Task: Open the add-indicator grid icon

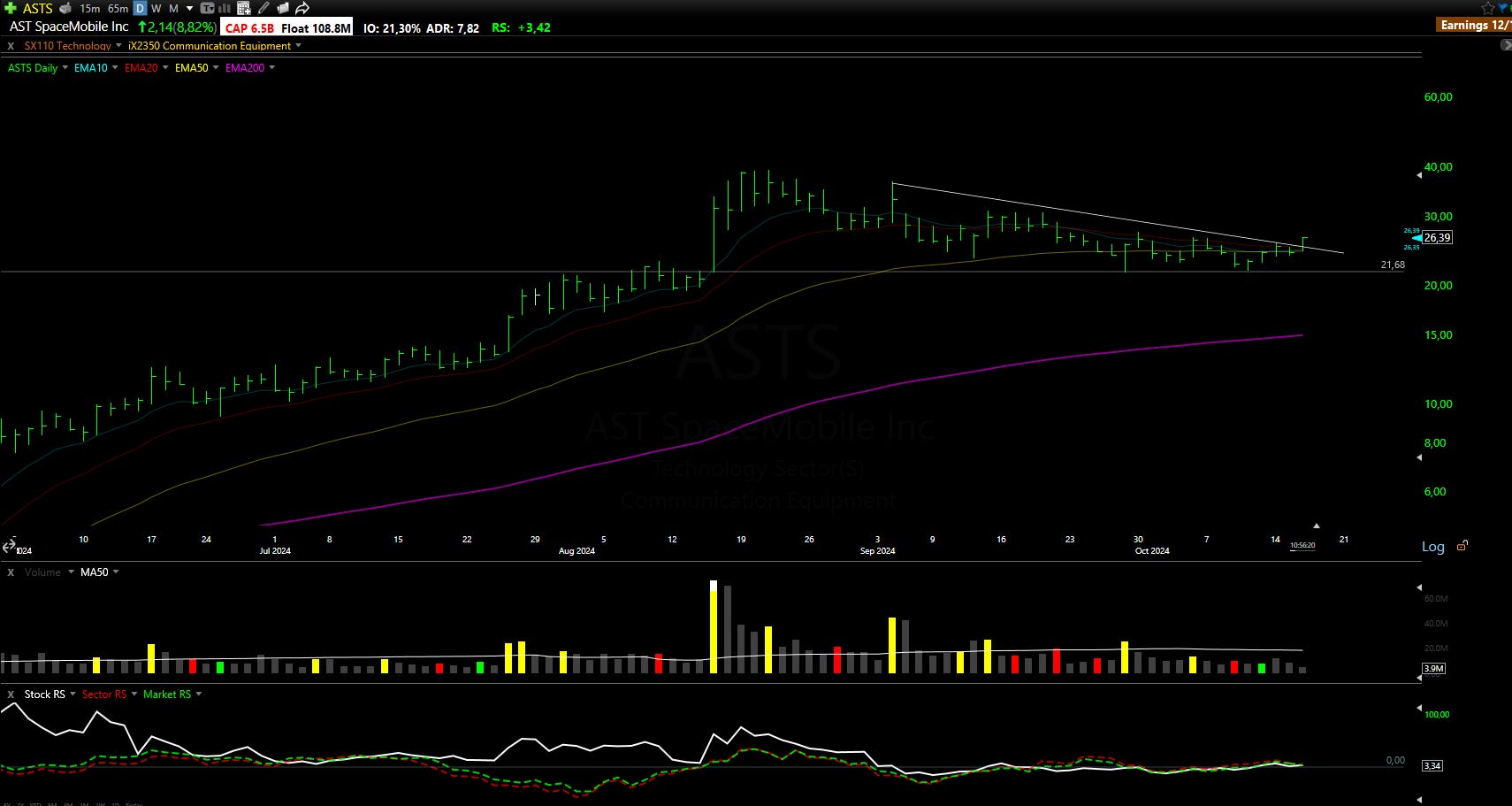Action: point(244,8)
